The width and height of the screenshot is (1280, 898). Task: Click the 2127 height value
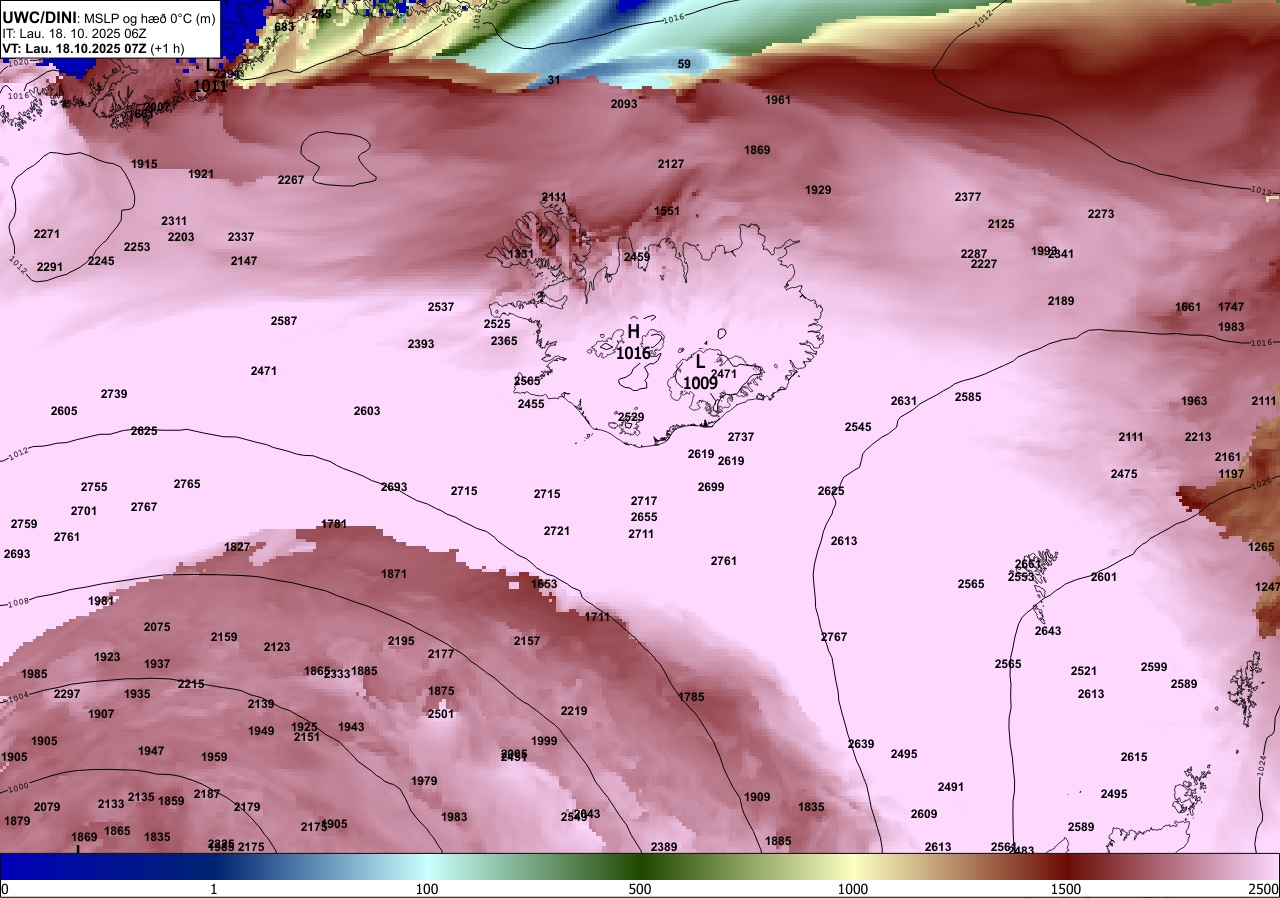(x=671, y=164)
